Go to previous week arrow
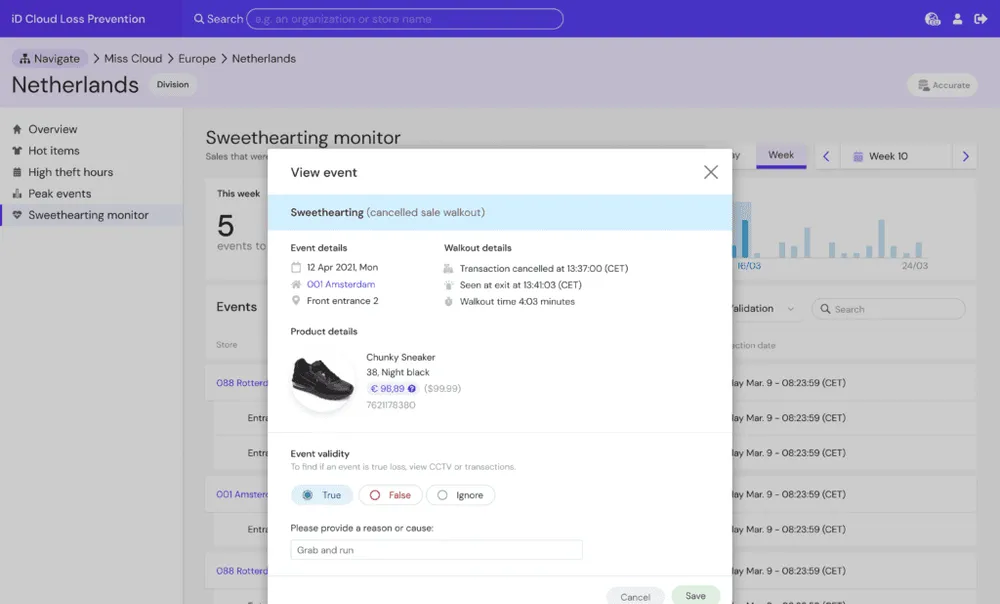 [826, 156]
